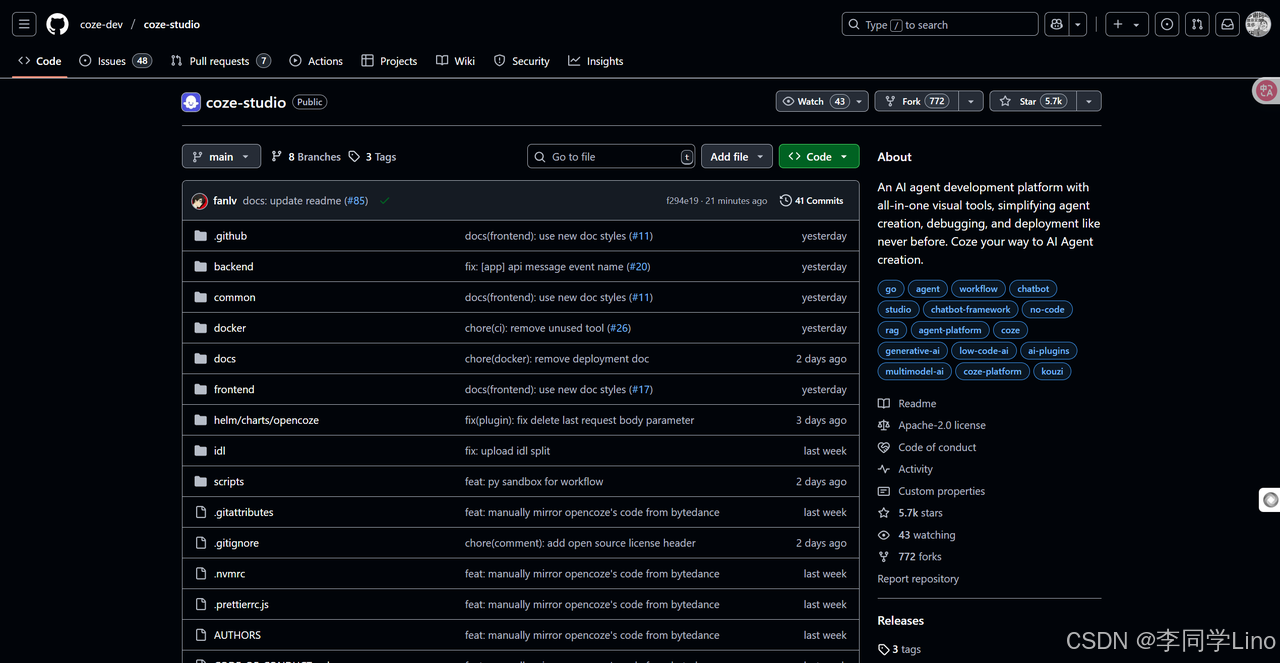This screenshot has width=1280, height=663.
Task: Open the 41 Commits history link
Action: [811, 201]
